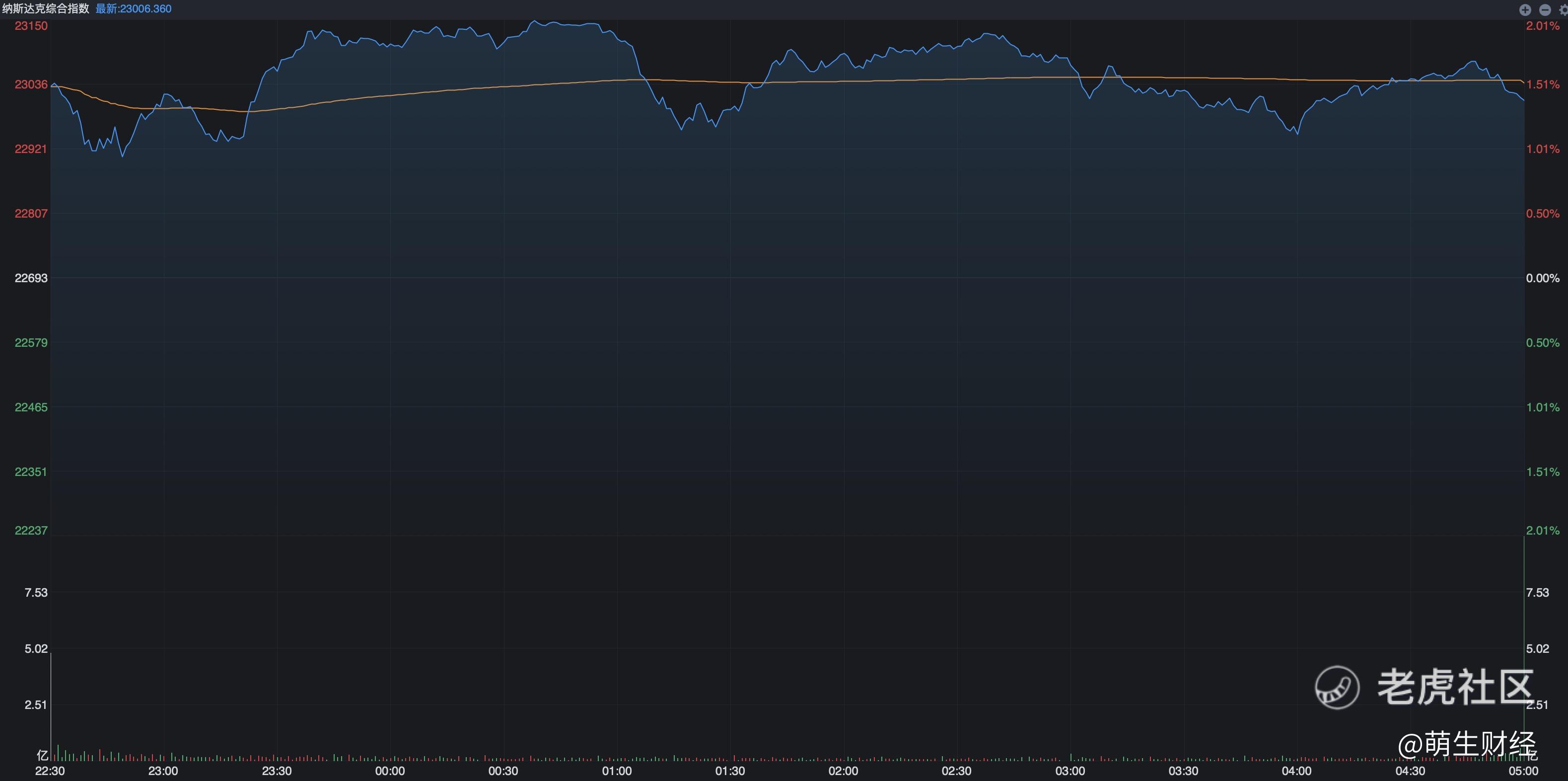The width and height of the screenshot is (1568, 781).
Task: Click the 03:00 time axis marker
Action: tap(1069, 771)
